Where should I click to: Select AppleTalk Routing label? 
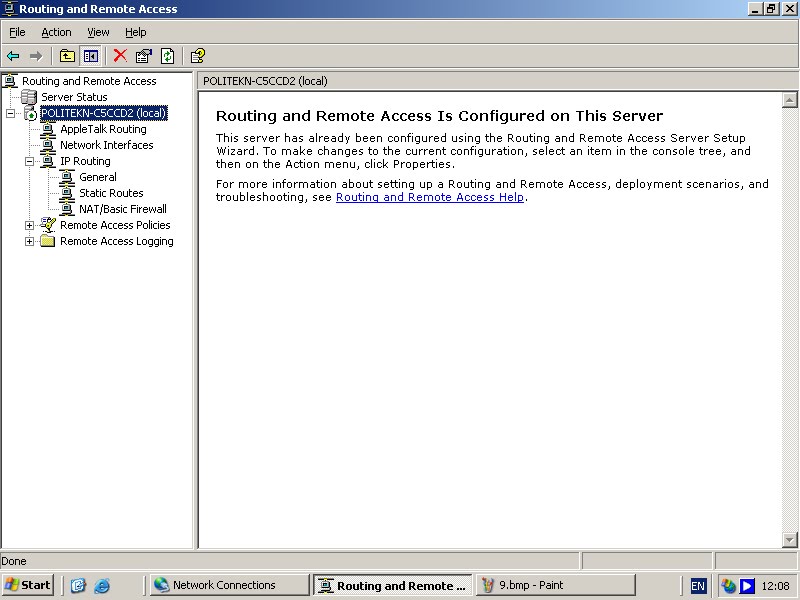[104, 129]
